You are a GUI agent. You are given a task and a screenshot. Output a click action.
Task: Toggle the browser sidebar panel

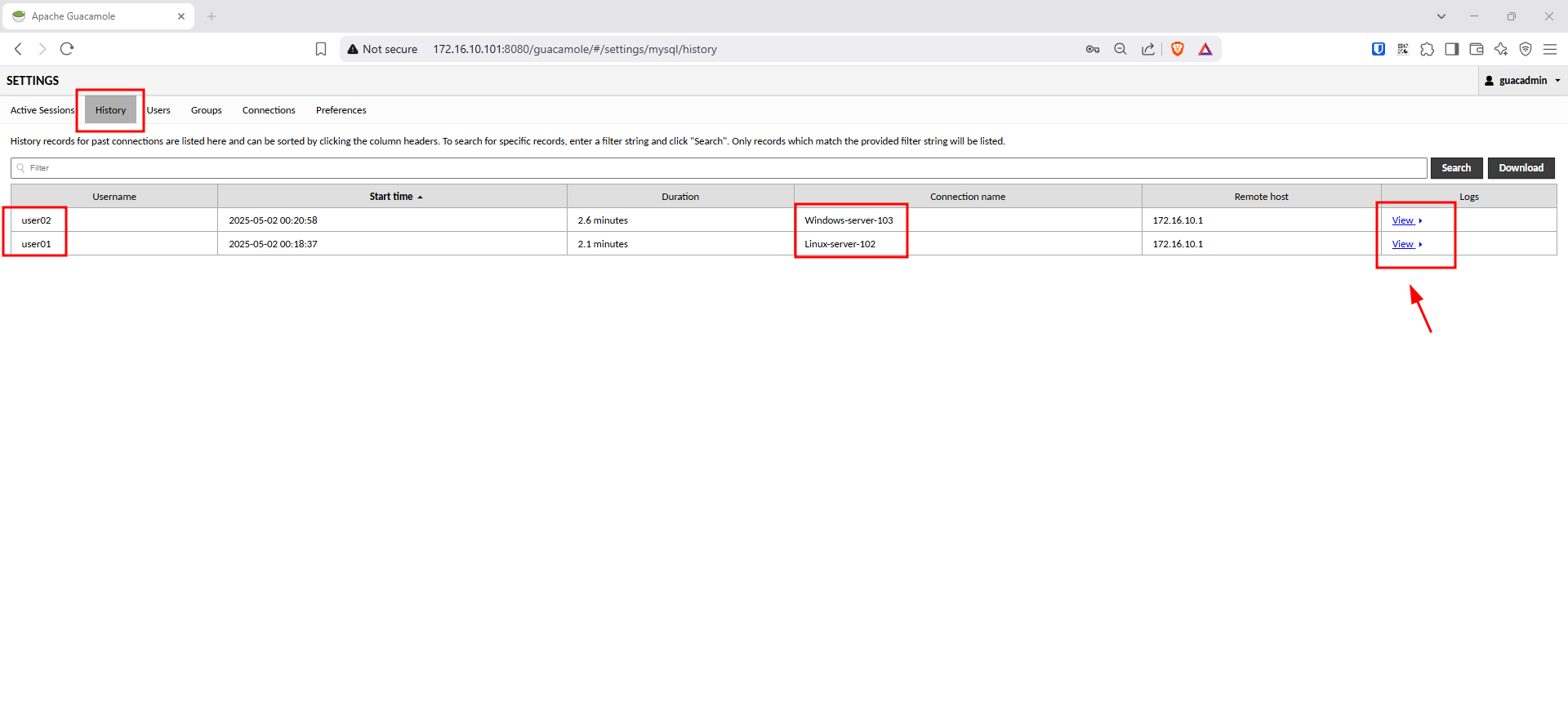1451,49
